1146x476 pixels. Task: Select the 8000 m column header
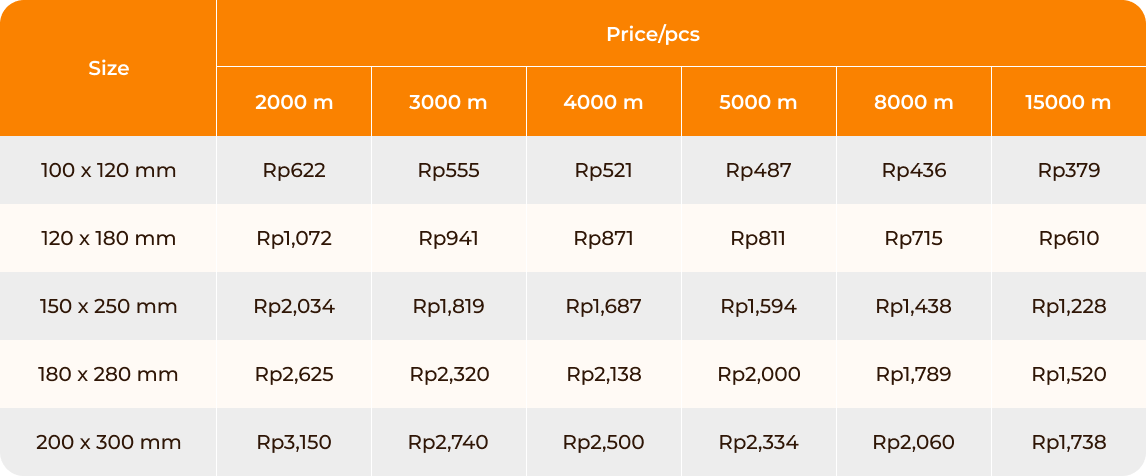[x=914, y=102]
